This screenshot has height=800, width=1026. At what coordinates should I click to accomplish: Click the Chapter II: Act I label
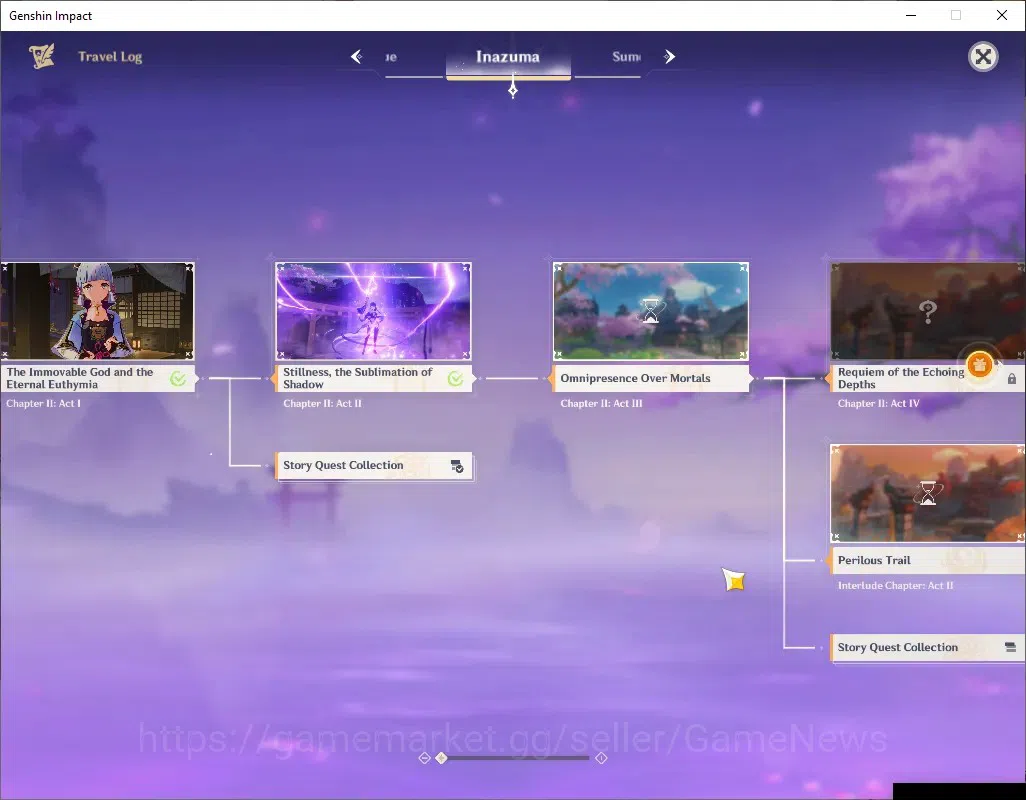coord(43,404)
